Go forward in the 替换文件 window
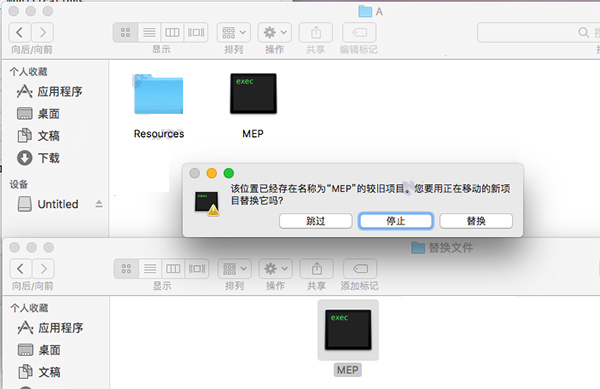Screen dimensions: 600x389 point(43,269)
